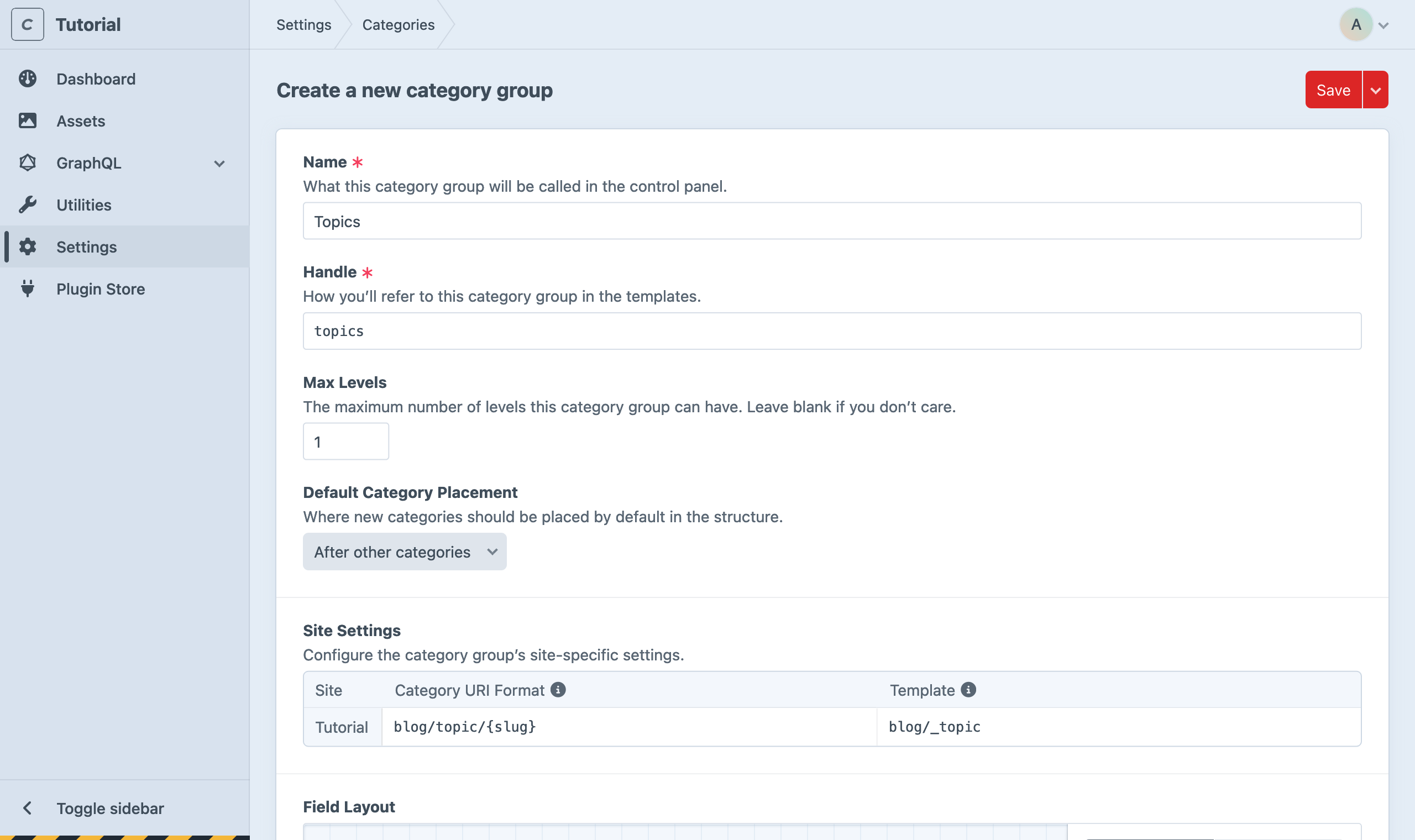Open the Dashboard from the sidebar
The image size is (1415, 840).
96,78
